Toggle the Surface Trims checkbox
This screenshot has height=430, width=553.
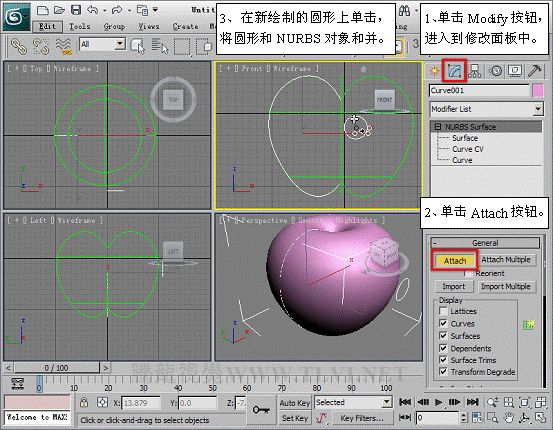click(443, 360)
